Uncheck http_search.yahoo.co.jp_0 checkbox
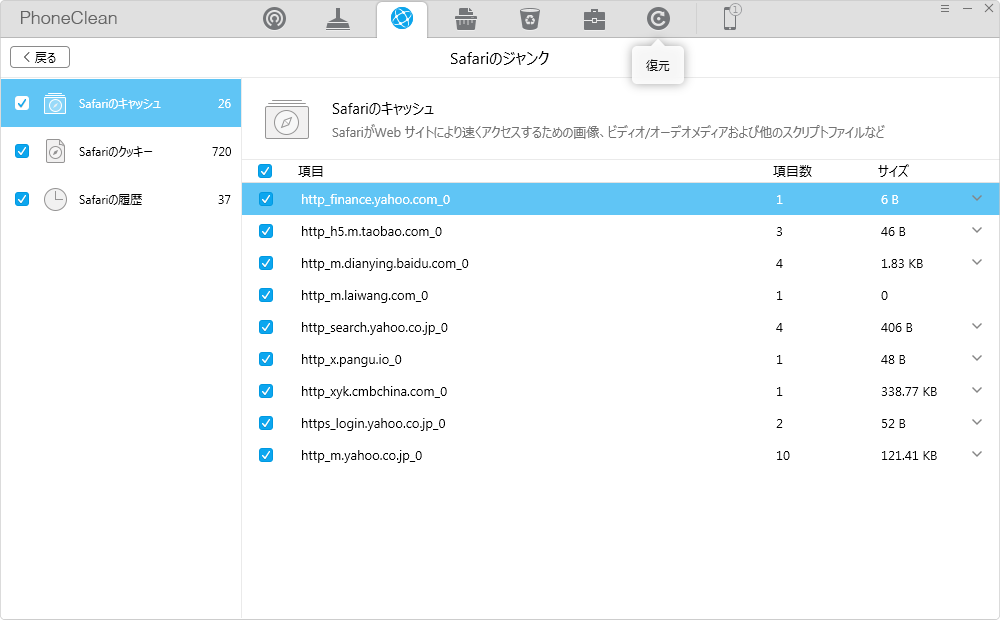 click(x=266, y=327)
